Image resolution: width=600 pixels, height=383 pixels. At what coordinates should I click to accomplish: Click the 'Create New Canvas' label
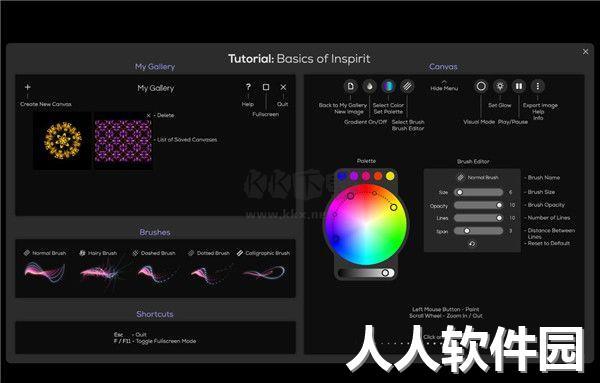[46, 104]
